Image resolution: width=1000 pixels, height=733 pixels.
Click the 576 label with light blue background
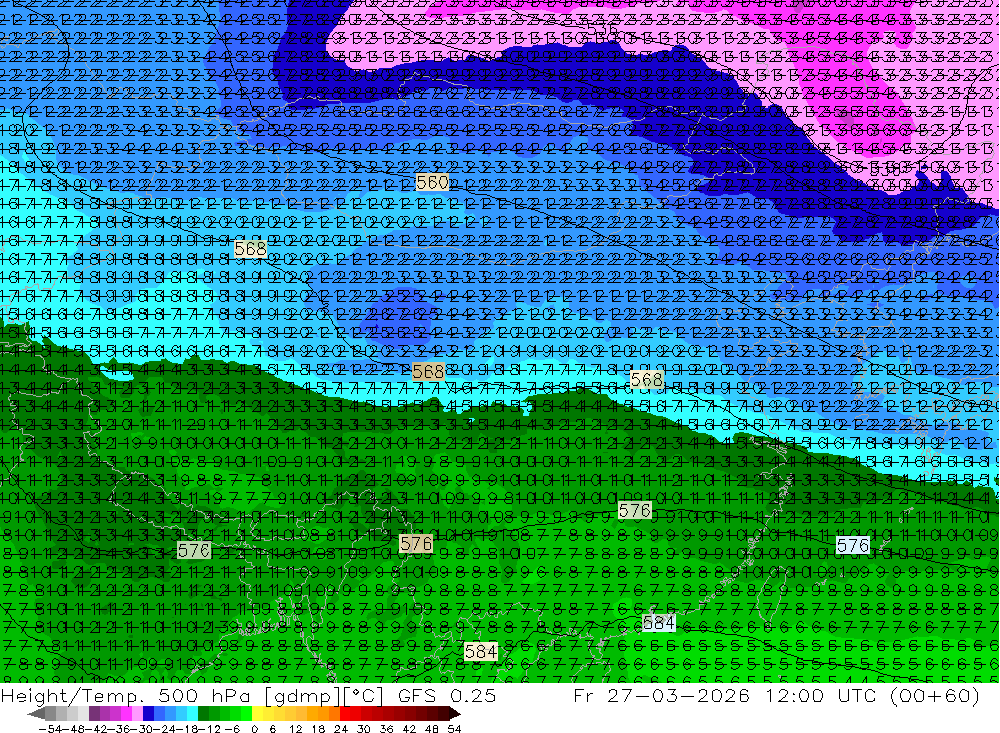click(x=853, y=545)
